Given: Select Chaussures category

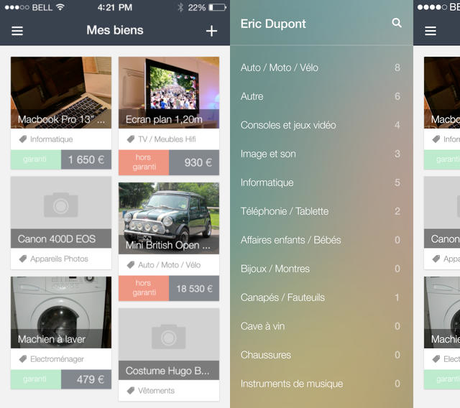Looking at the screenshot, I should [321, 355].
